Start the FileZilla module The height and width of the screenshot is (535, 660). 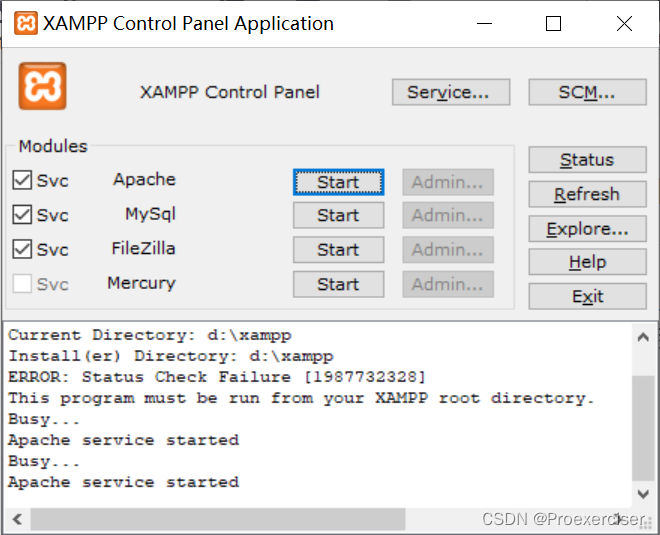[338, 250]
